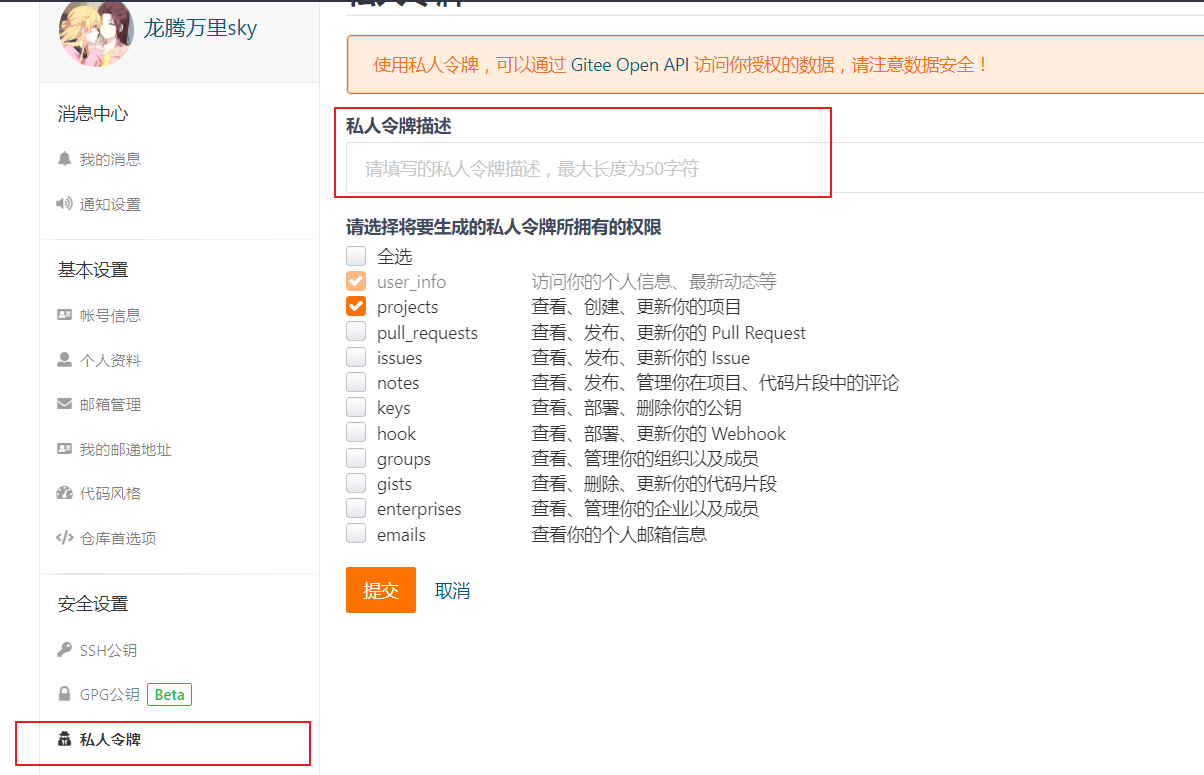Click description 查看你的个人邮箱信息

point(619,535)
